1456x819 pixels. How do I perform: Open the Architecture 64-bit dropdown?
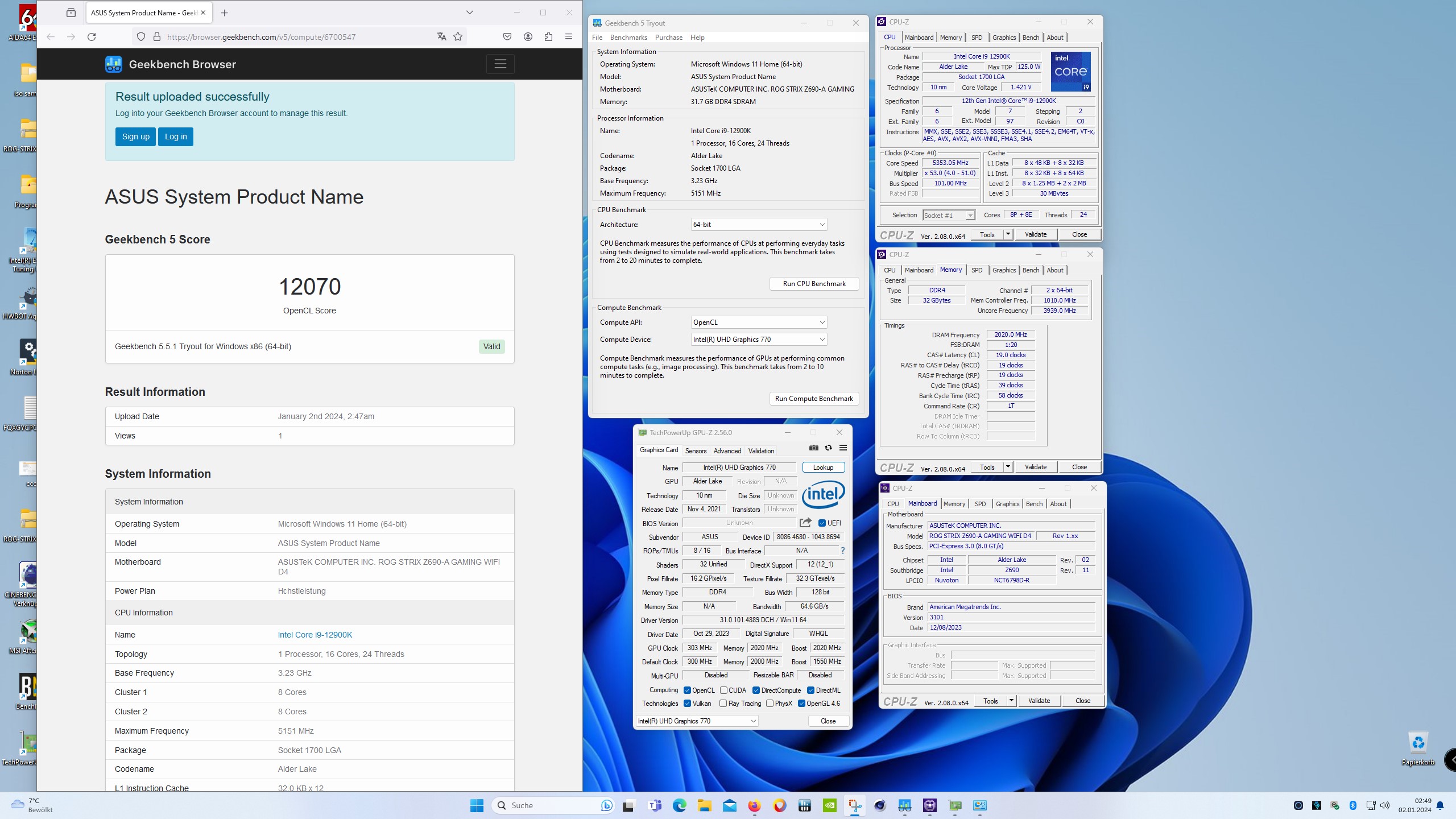pos(759,224)
